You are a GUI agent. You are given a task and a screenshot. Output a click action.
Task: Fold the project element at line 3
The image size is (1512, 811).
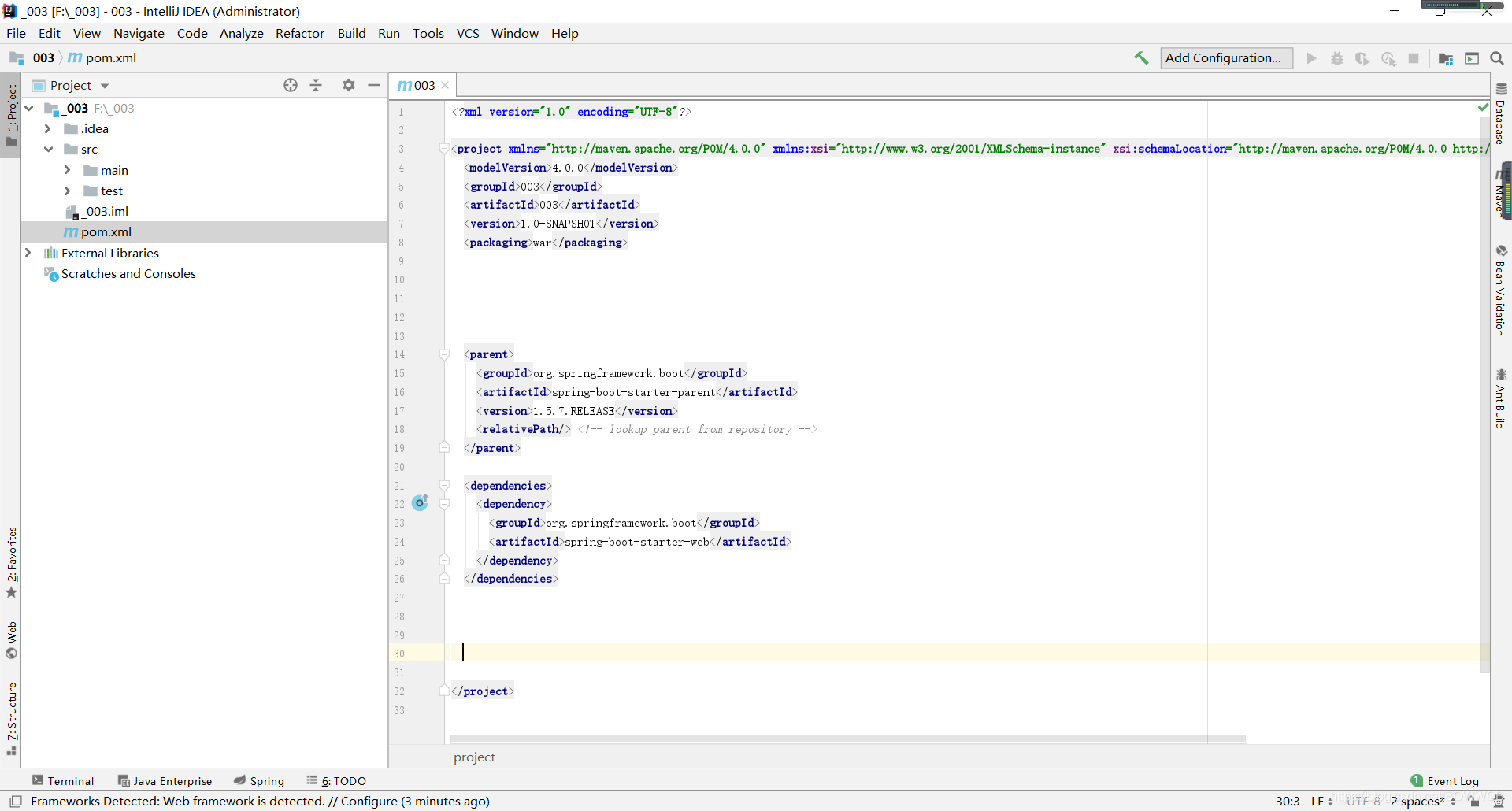(x=444, y=149)
